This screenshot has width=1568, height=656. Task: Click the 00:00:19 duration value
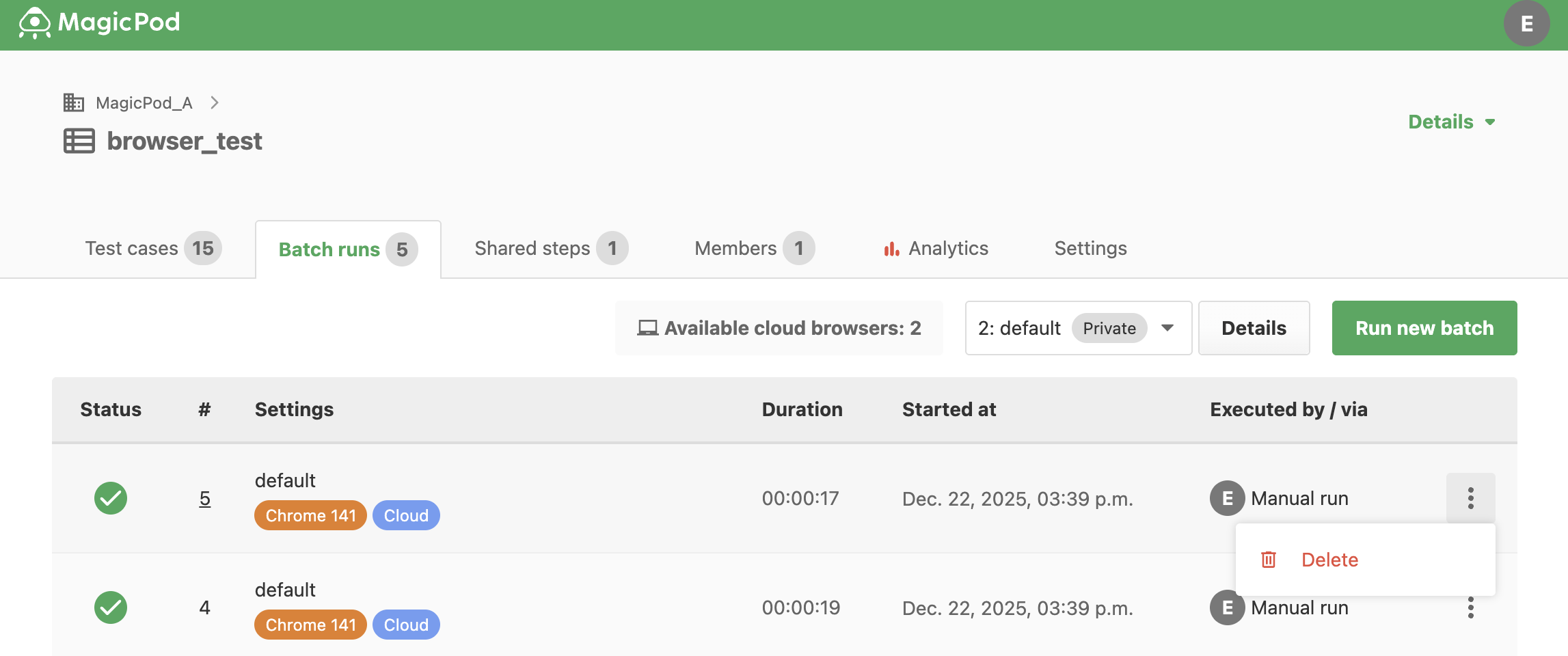pos(801,607)
